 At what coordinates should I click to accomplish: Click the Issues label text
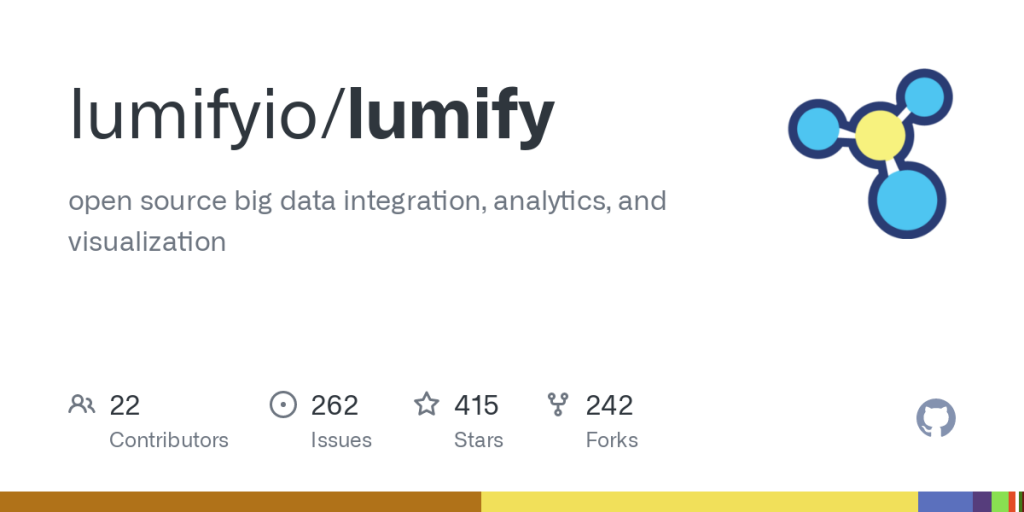click(341, 440)
